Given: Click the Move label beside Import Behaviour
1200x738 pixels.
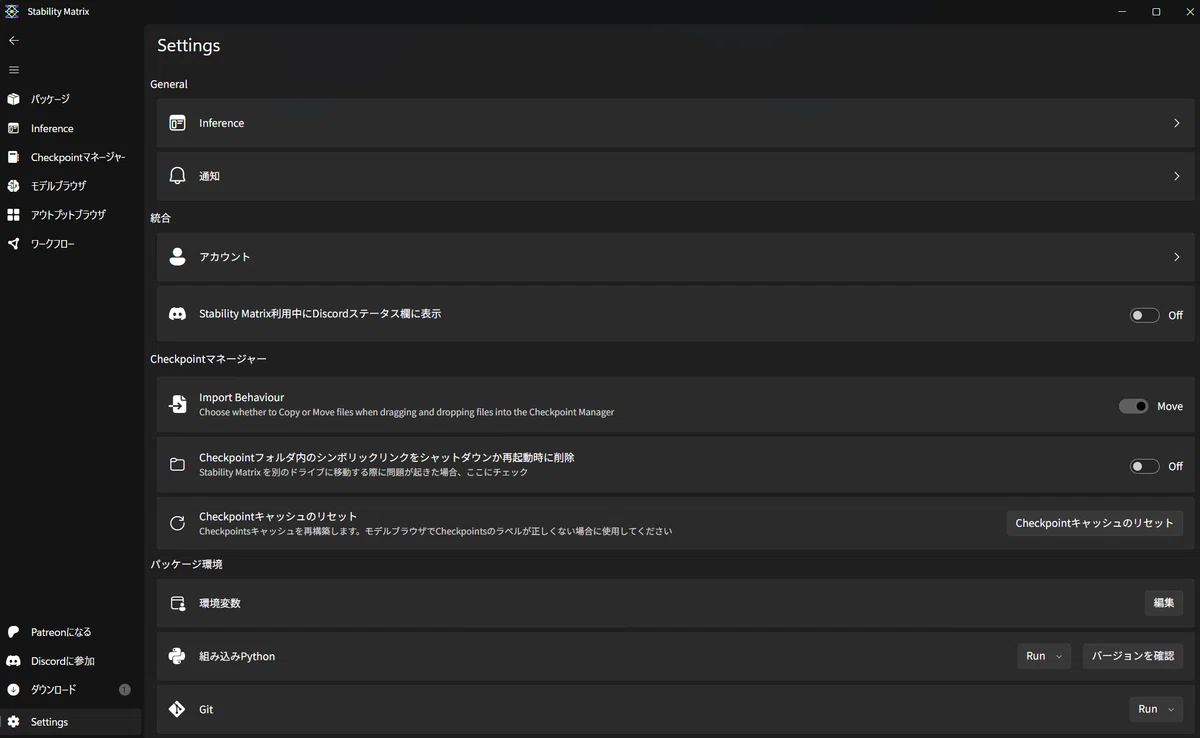Looking at the screenshot, I should [x=1170, y=406].
